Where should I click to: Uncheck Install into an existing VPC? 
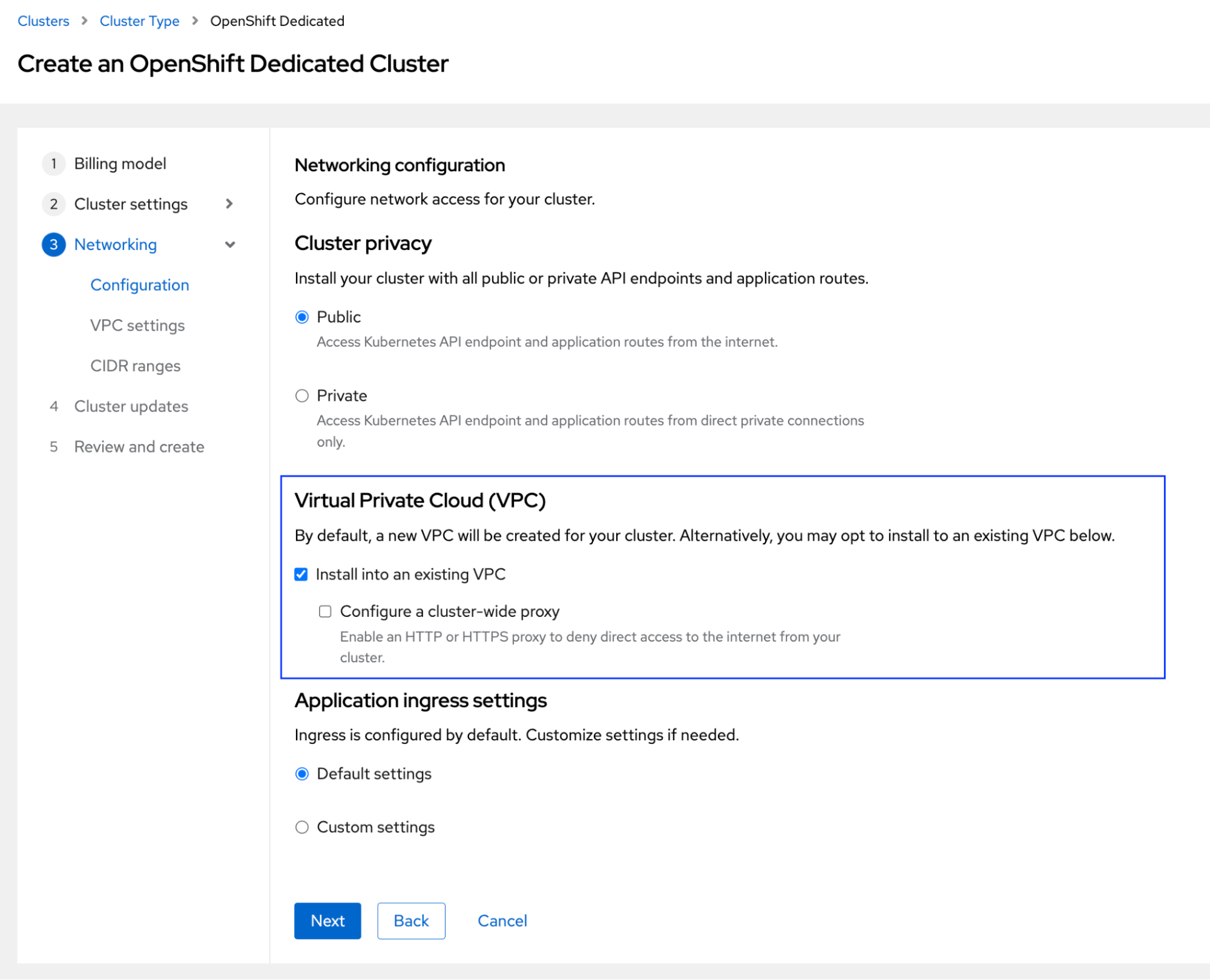(x=301, y=574)
